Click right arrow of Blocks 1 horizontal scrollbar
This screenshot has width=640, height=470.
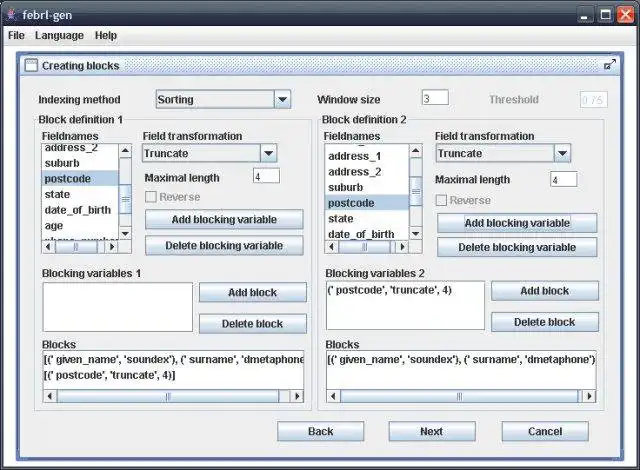coord(297,396)
